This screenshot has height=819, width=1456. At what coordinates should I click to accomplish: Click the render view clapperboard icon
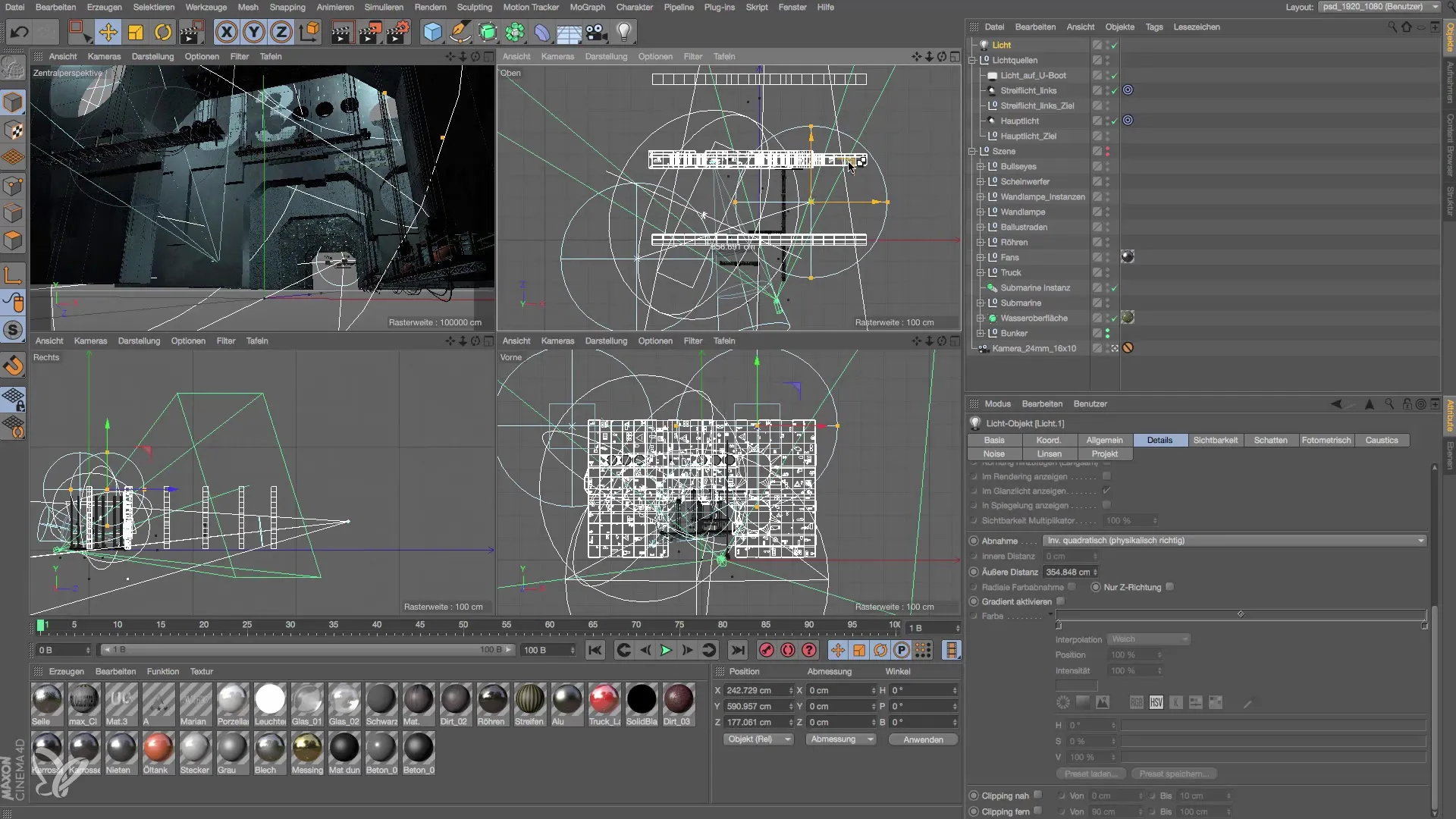(x=342, y=33)
